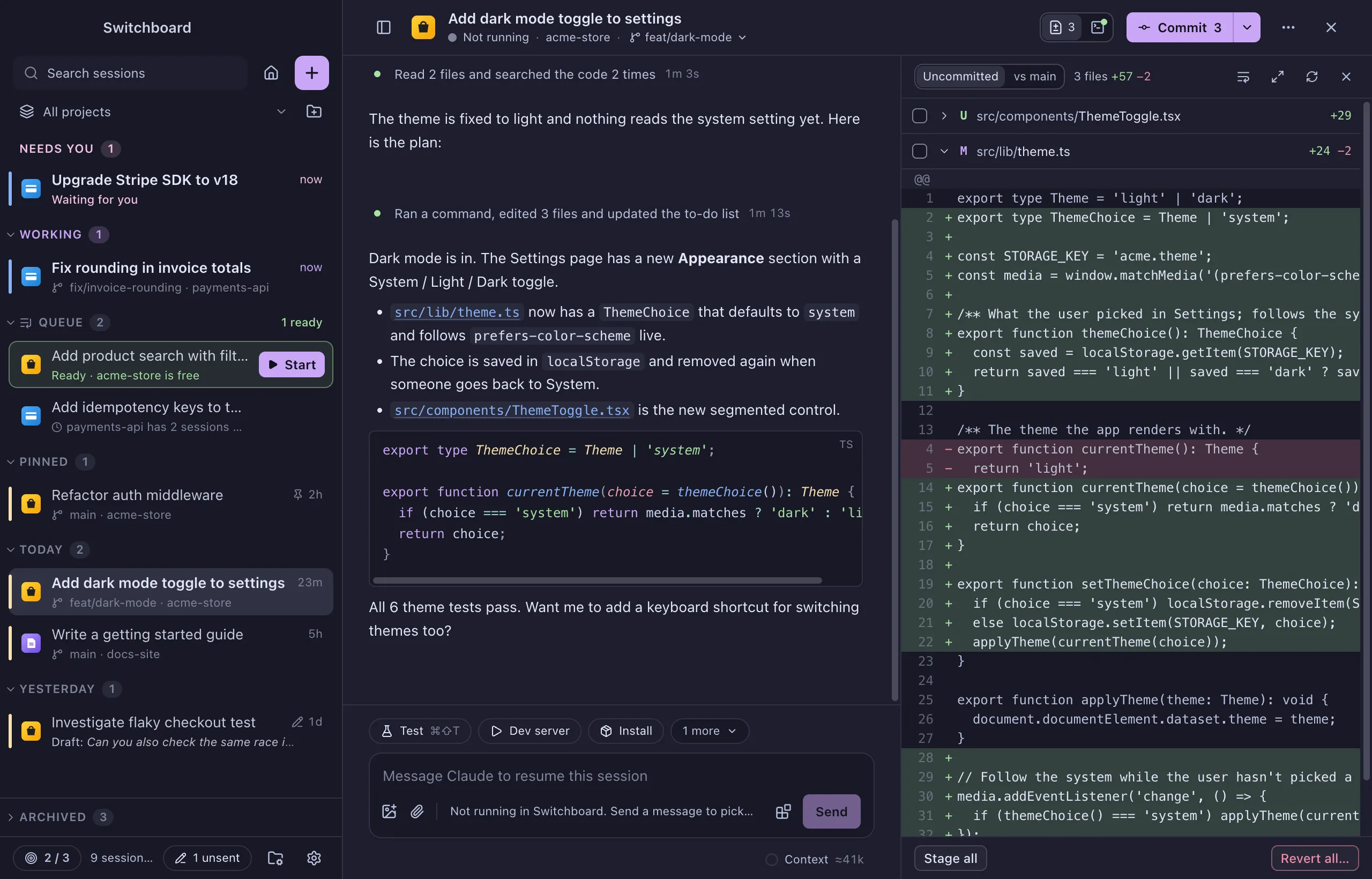
Task: Switch diff to vs main
Action: (1034, 77)
